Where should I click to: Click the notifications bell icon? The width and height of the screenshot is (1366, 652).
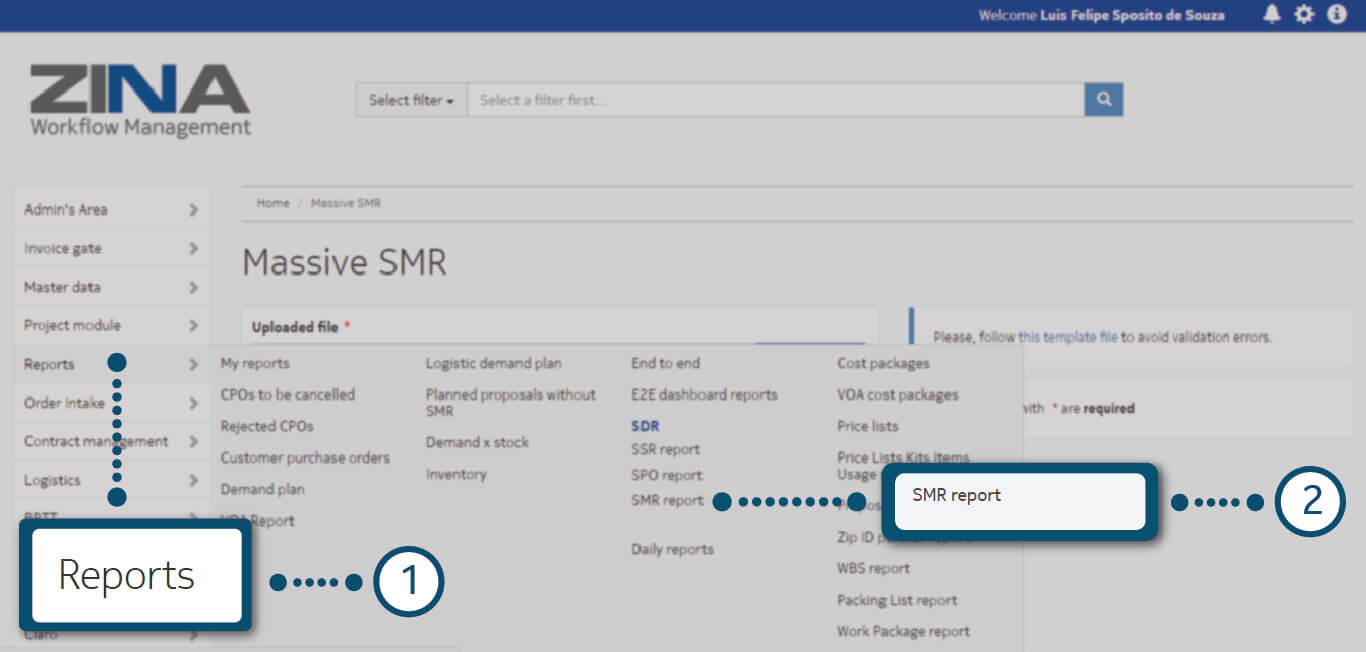[1272, 15]
